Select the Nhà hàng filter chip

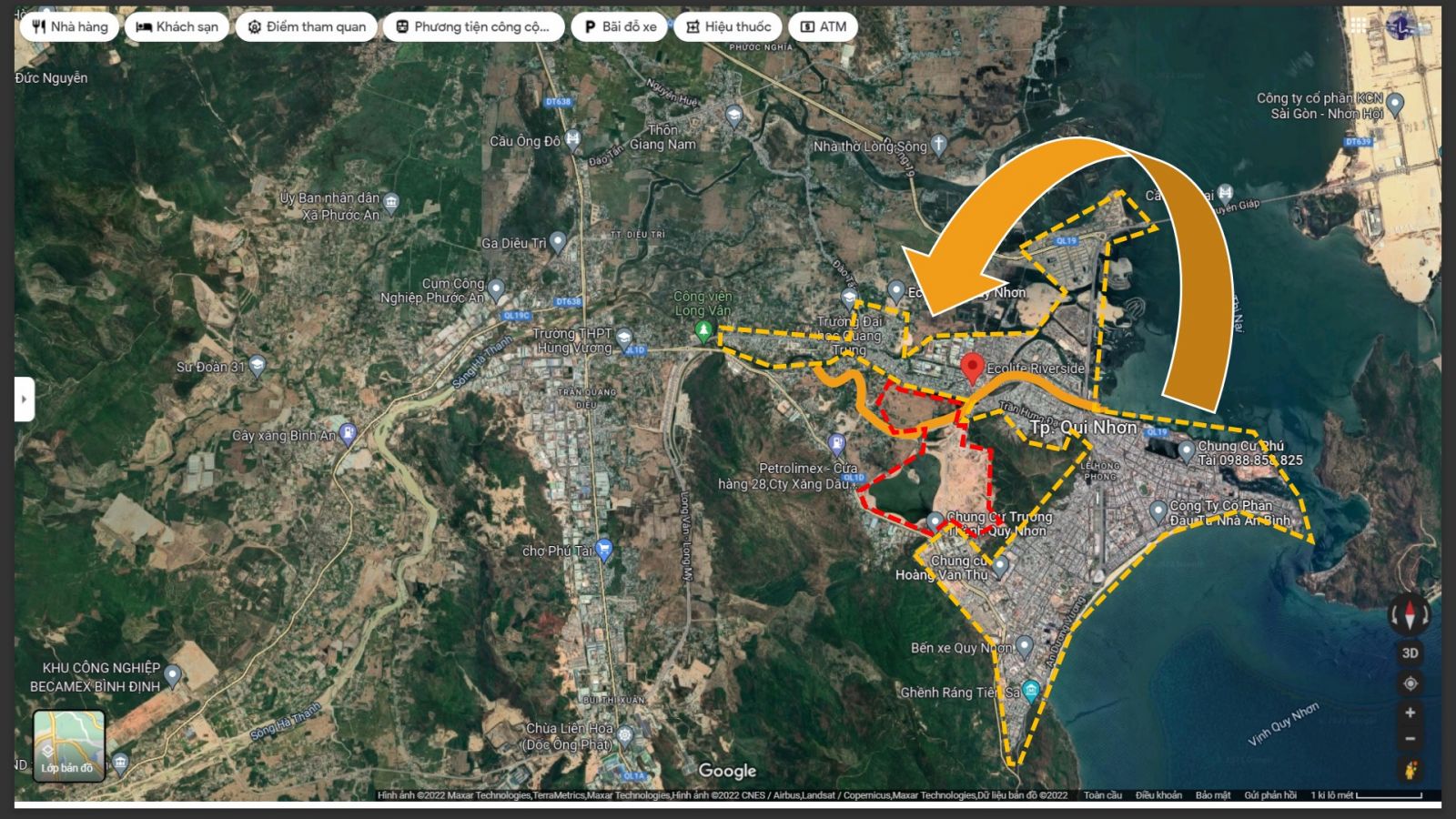(x=70, y=26)
